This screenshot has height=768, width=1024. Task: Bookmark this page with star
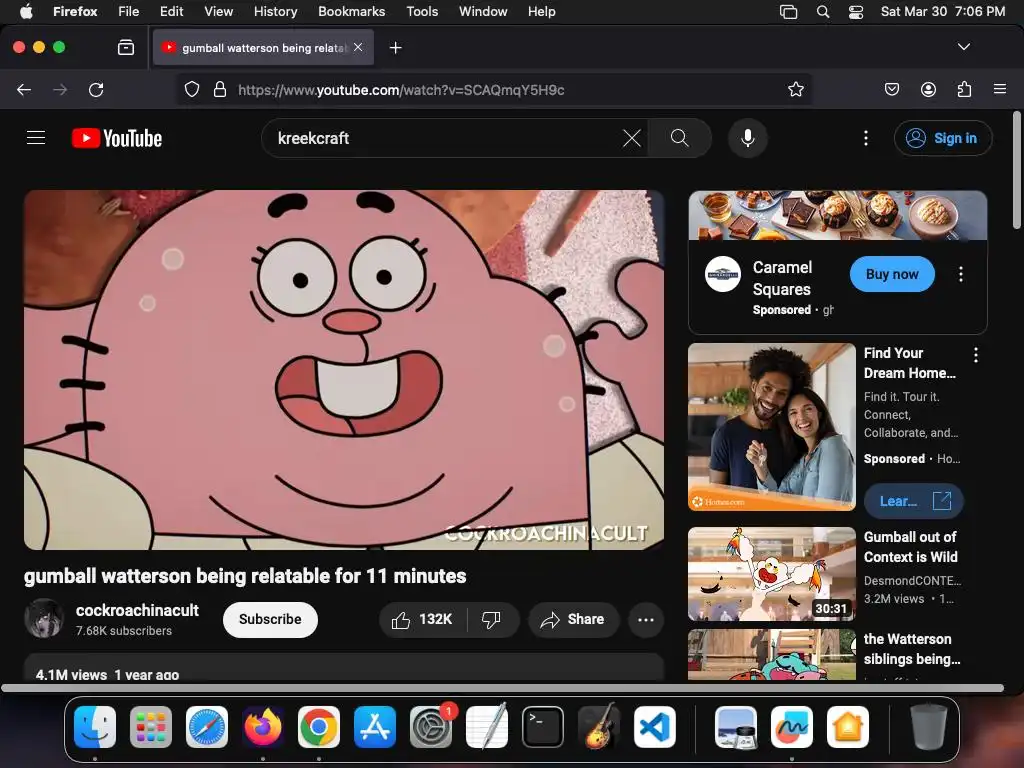pyautogui.click(x=795, y=89)
